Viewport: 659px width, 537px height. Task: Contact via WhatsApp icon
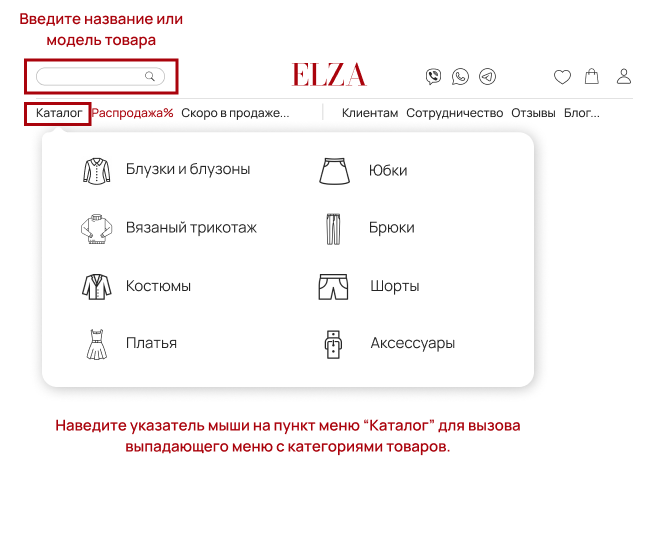point(460,76)
